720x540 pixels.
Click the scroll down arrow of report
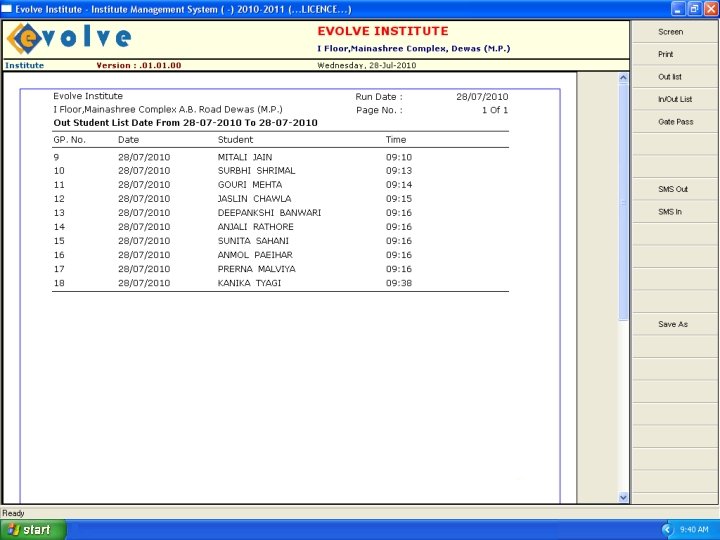623,497
